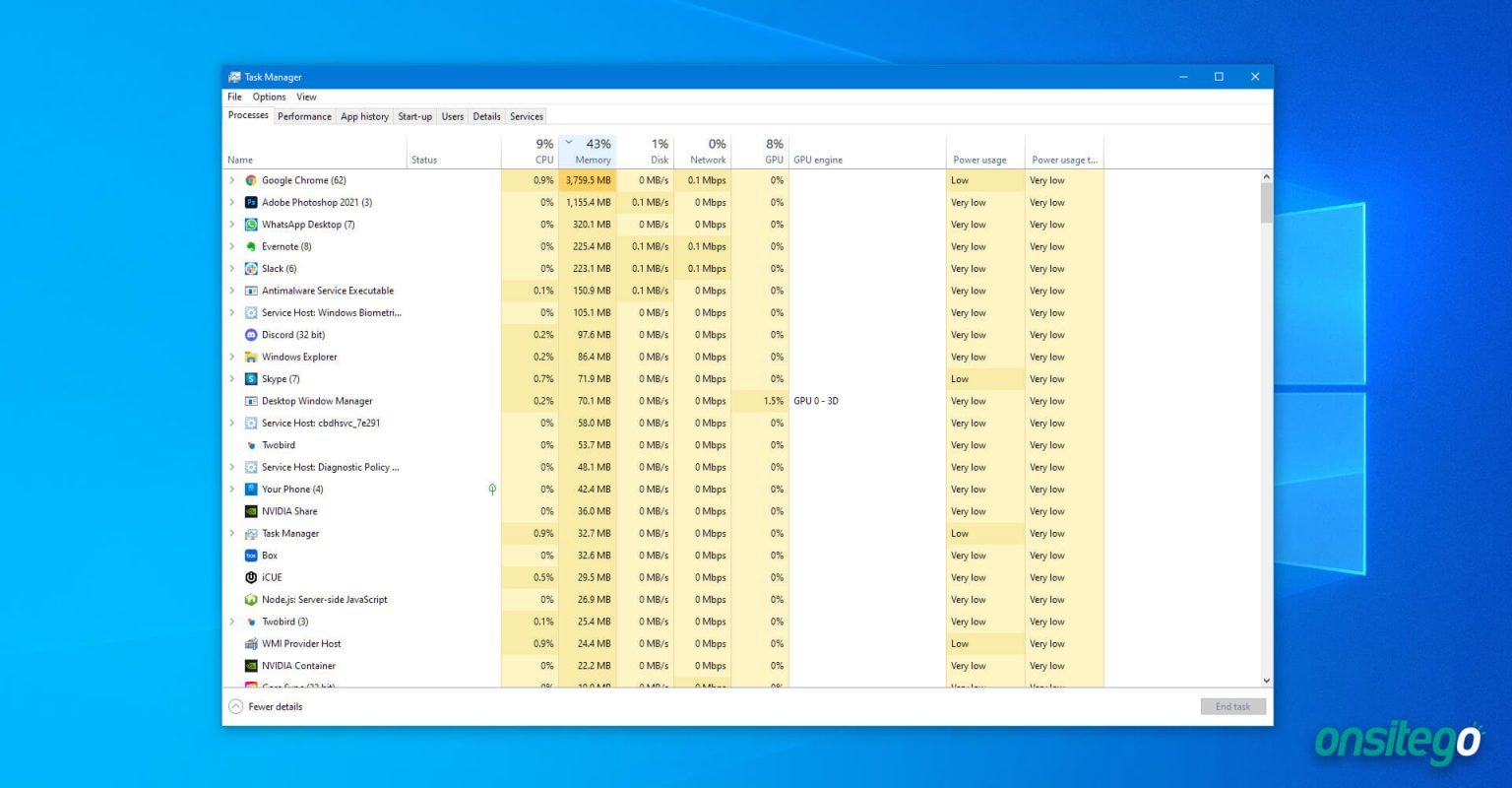Click the NVIDIA Share icon
Viewport: 1512px width, 788px height.
pyautogui.click(x=252, y=511)
